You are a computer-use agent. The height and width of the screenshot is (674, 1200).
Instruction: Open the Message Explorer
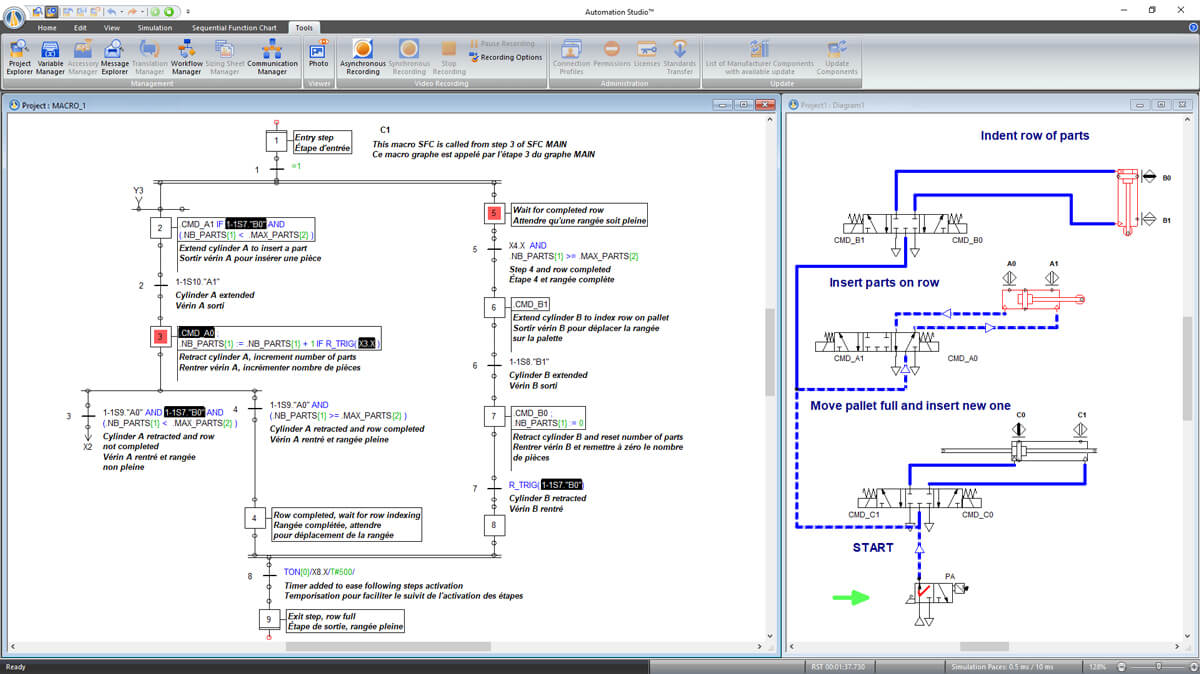tap(115, 57)
